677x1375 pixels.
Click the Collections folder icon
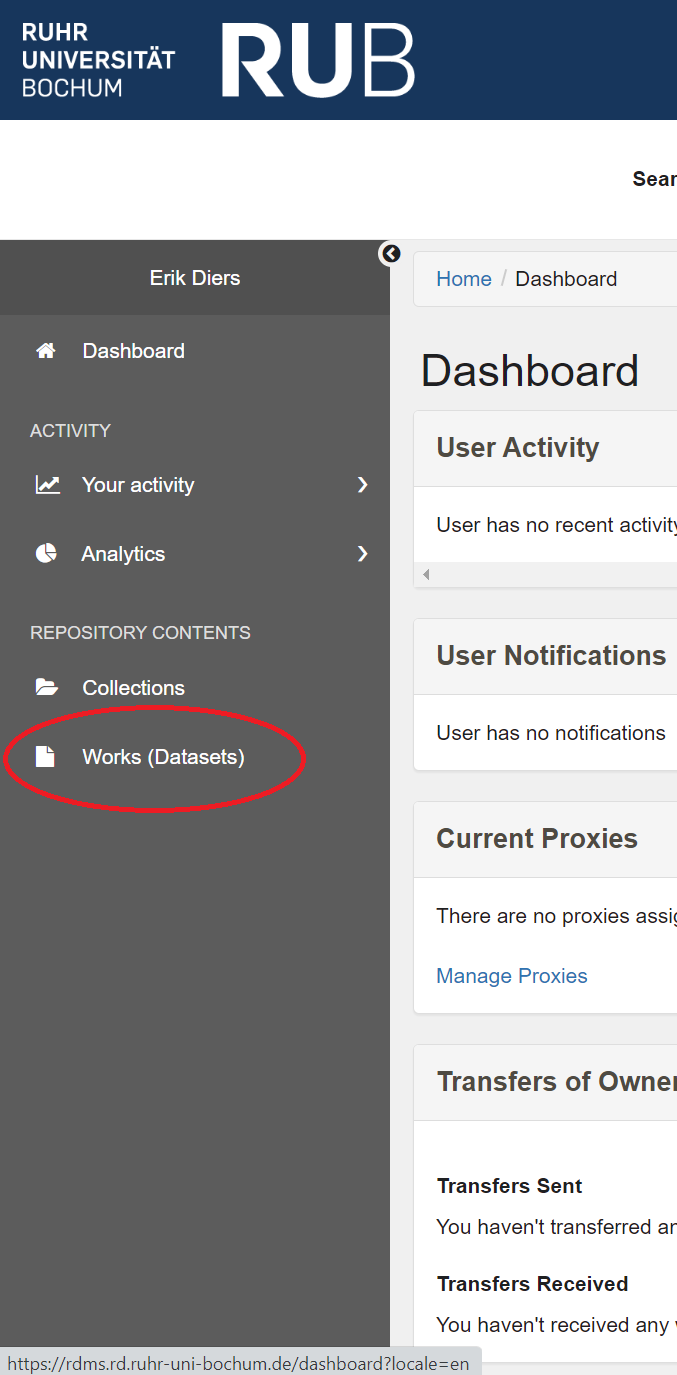[x=46, y=688]
